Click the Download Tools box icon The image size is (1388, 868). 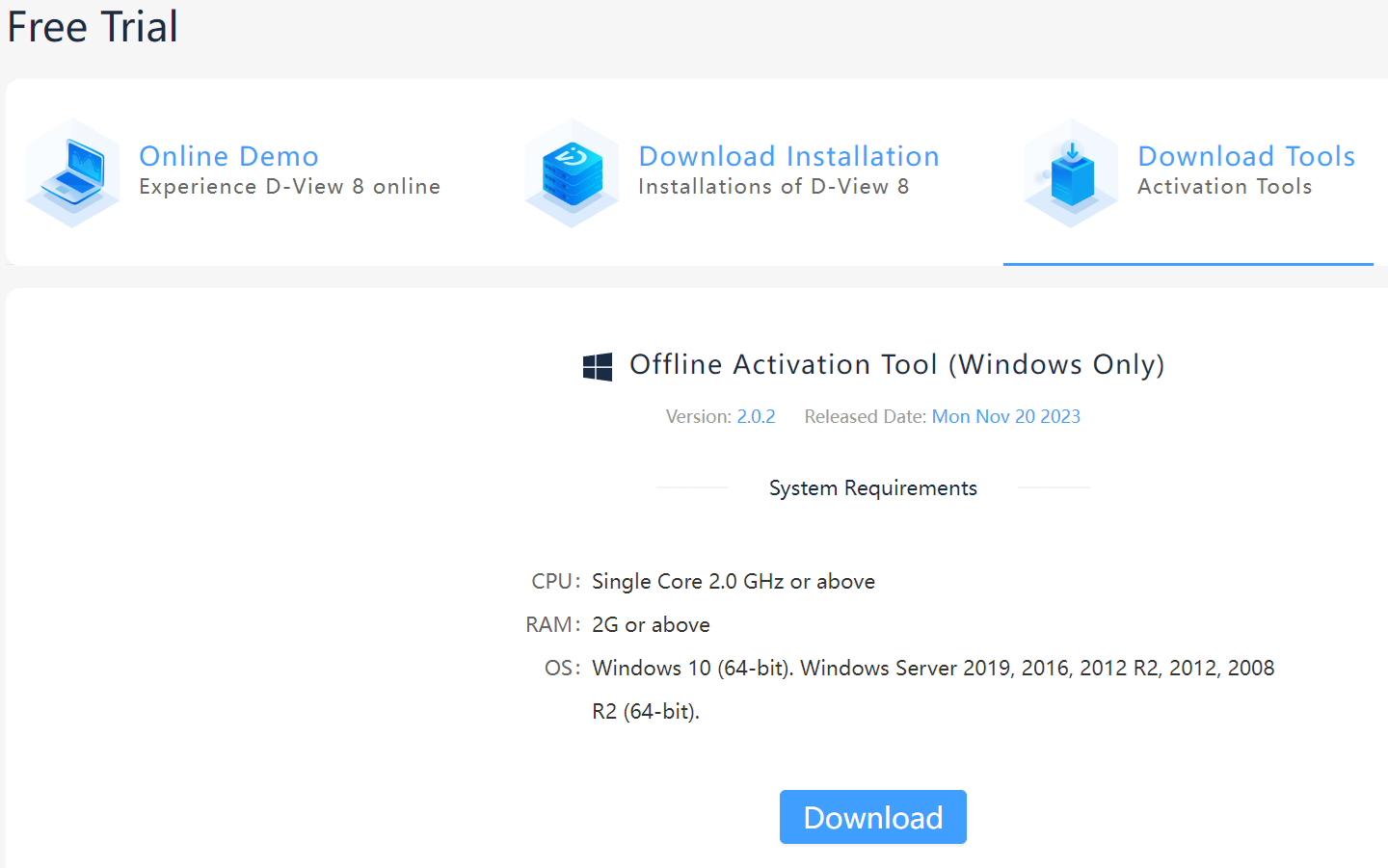[1071, 173]
